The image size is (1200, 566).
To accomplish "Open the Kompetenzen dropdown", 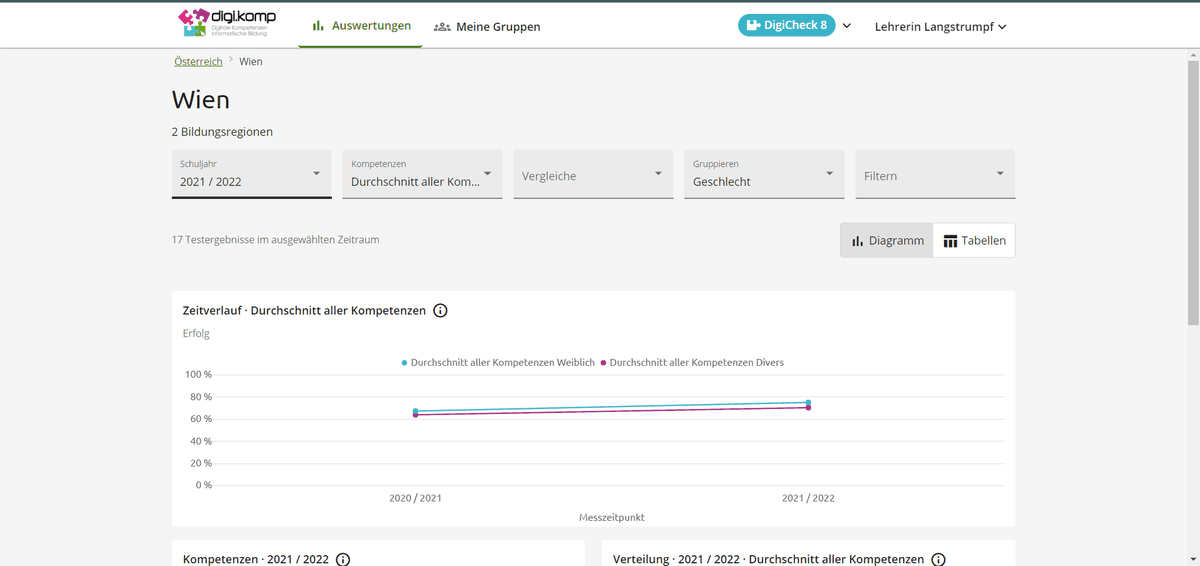I will pyautogui.click(x=422, y=174).
